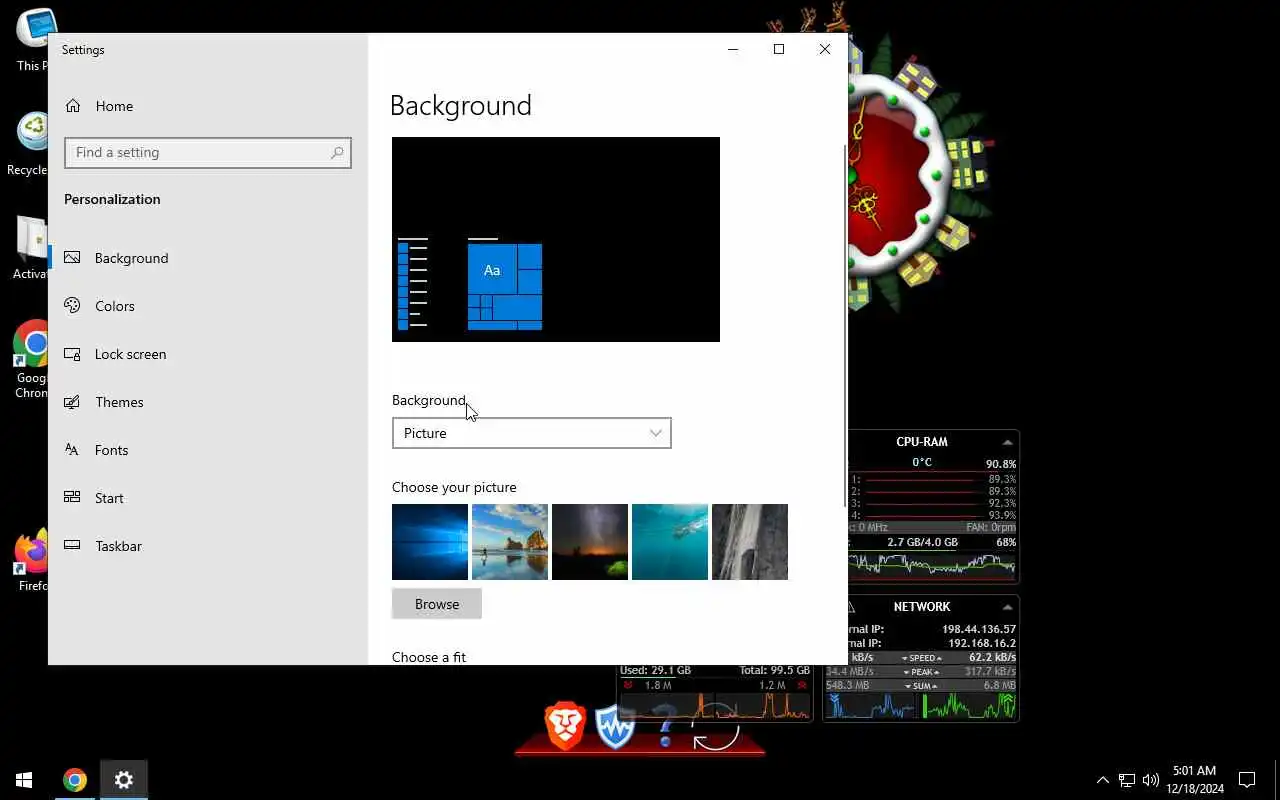Open the Action Center notifications icon
Screen dimensions: 1280x800
(x=1247, y=780)
